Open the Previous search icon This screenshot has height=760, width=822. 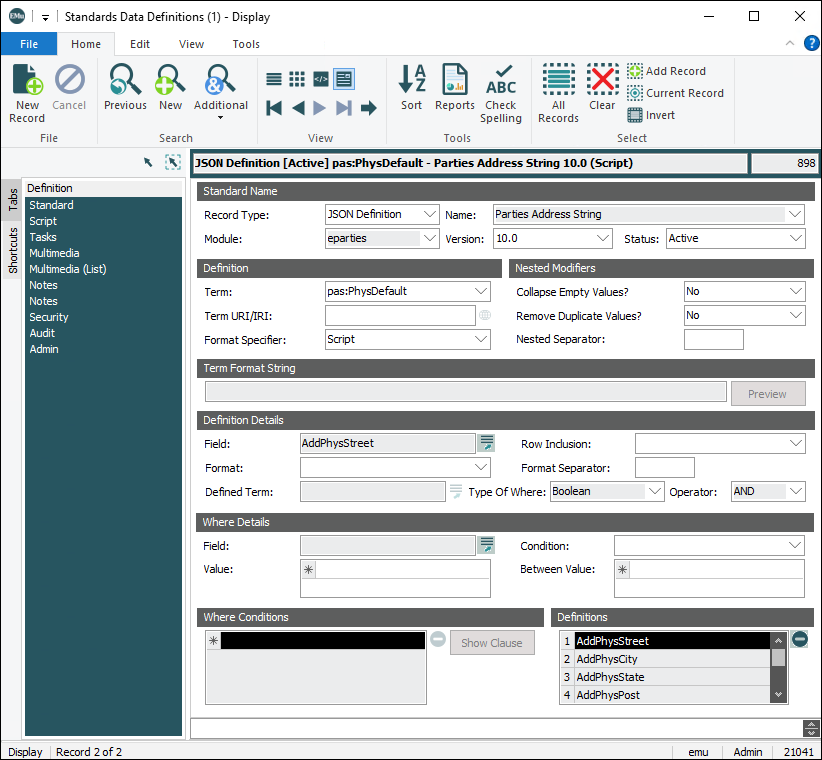pyautogui.click(x=125, y=84)
